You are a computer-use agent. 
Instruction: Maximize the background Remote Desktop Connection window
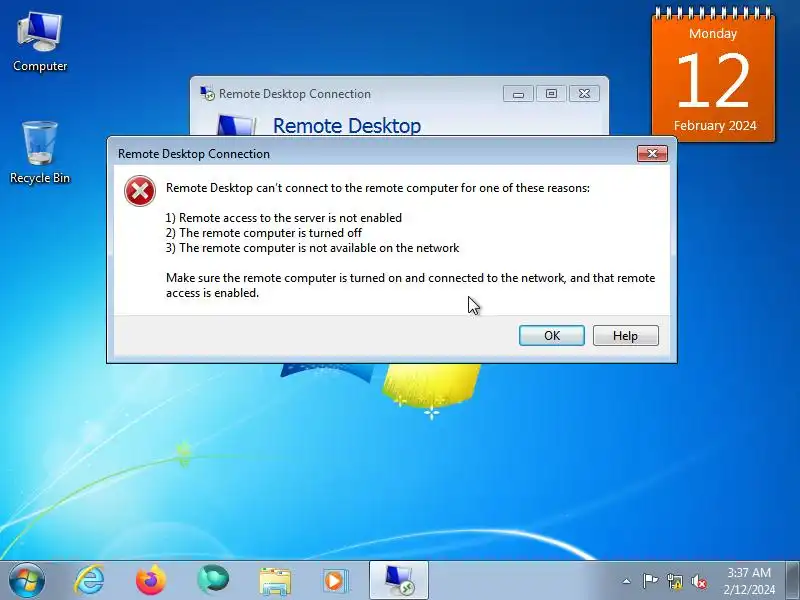(551, 94)
